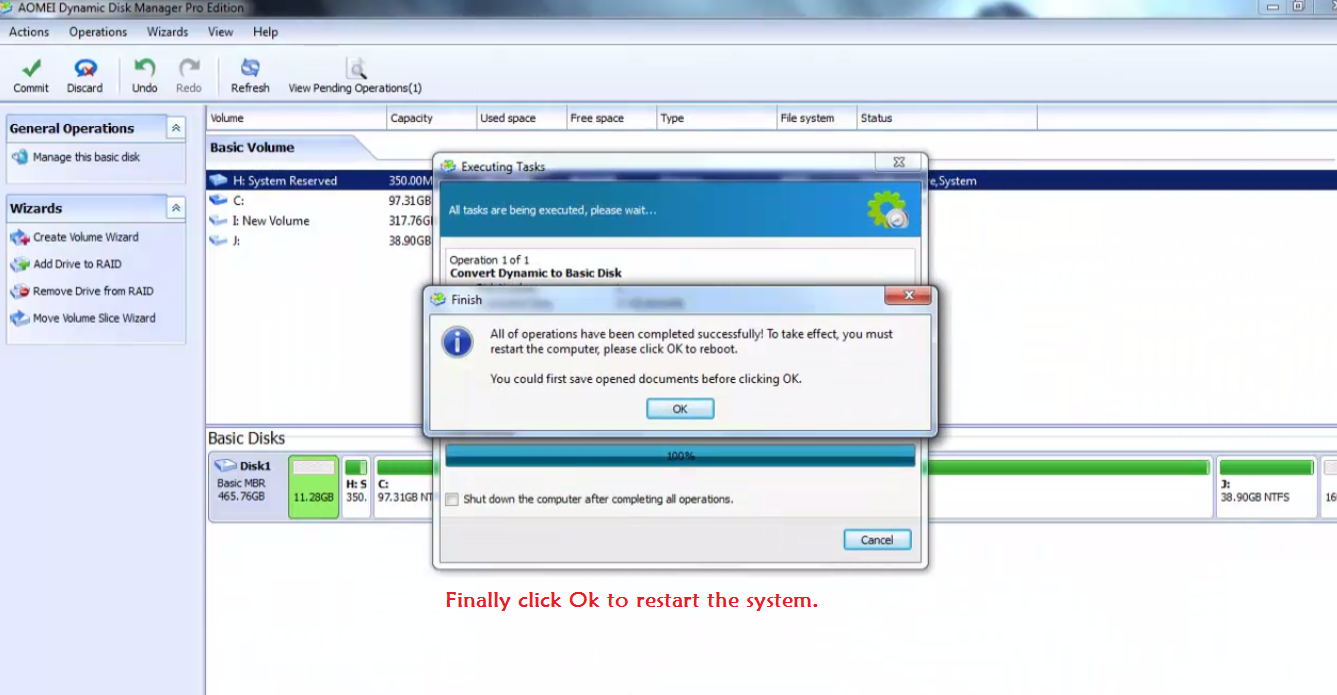Sort by the Used space column header
The width and height of the screenshot is (1337, 695).
click(x=522, y=118)
